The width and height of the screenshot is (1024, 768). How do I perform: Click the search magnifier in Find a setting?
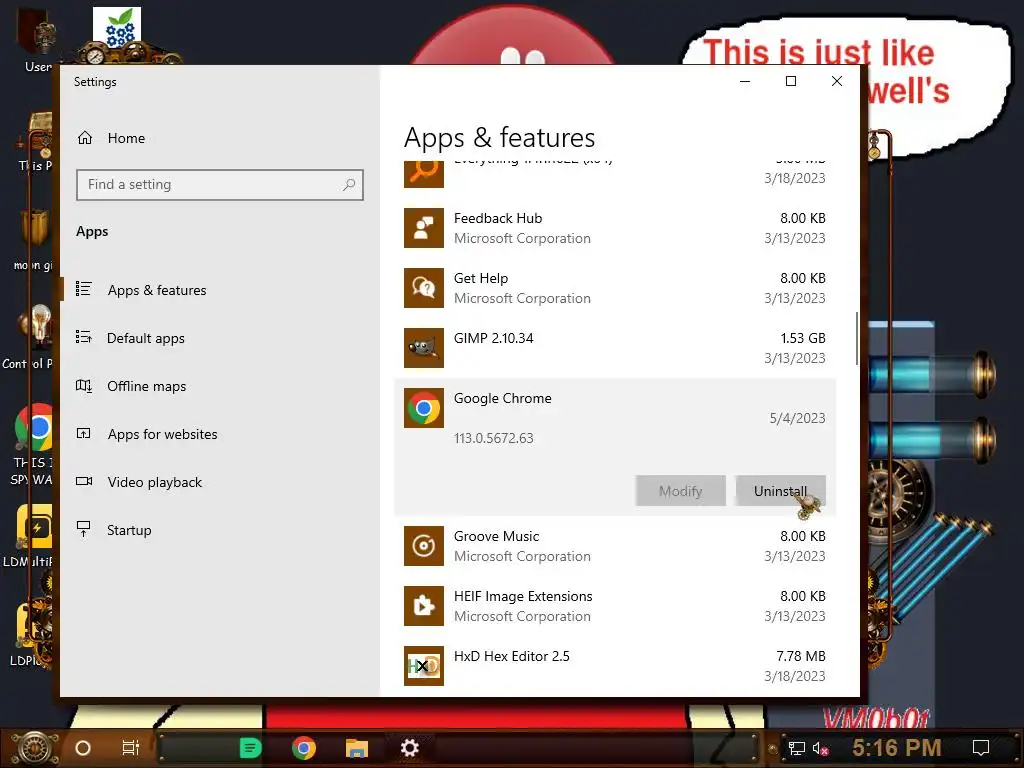(x=349, y=185)
